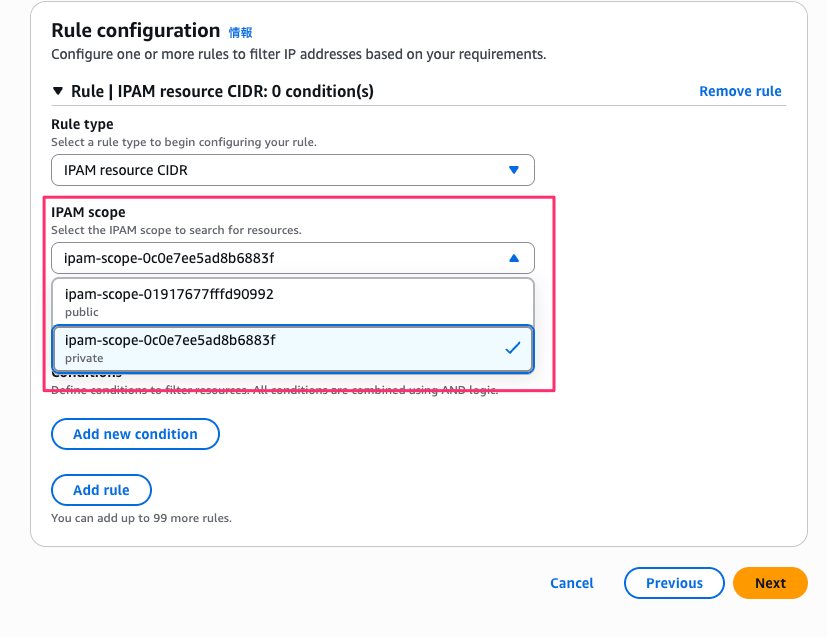Collapse the Rule section triangle
This screenshot has height=637, width=827.
tap(58, 91)
